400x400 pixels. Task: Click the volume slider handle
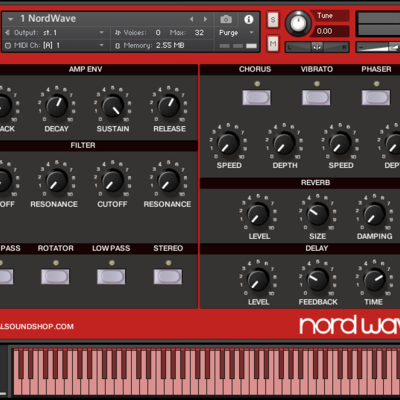tap(394, 47)
